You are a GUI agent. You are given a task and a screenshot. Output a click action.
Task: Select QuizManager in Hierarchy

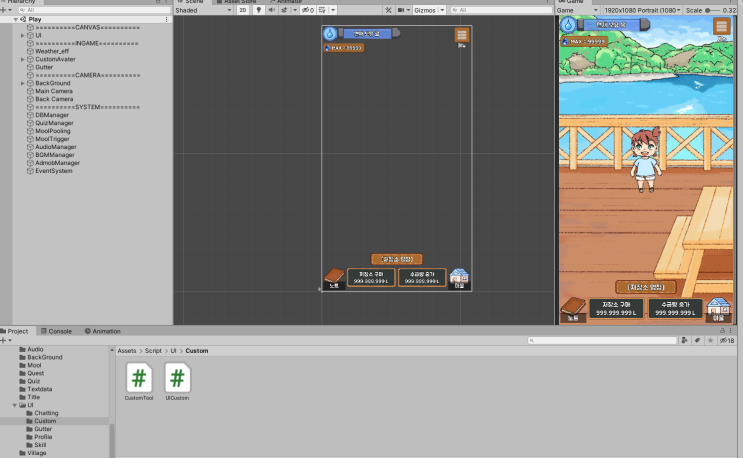[x=54, y=123]
